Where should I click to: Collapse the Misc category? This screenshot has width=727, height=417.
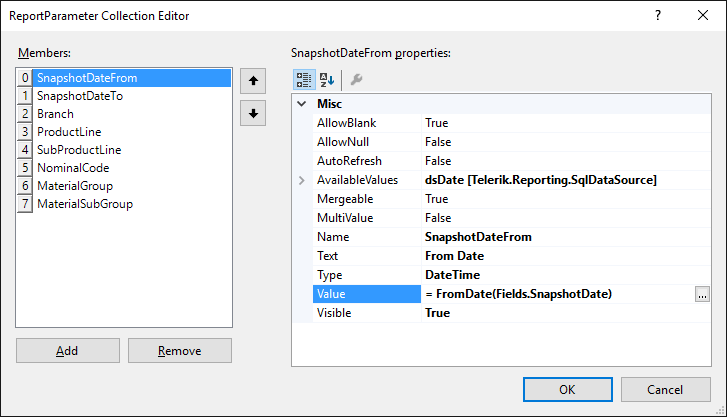(302, 104)
